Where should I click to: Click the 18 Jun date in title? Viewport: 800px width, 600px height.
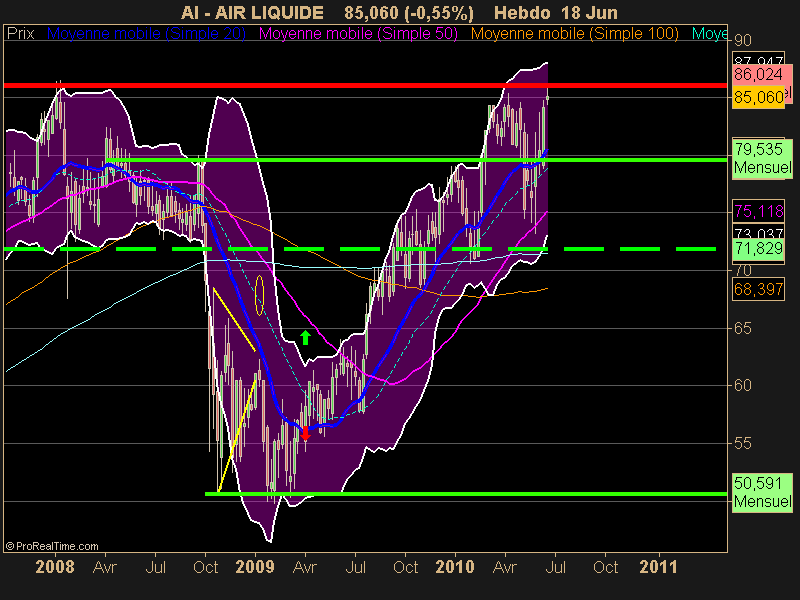coord(589,12)
